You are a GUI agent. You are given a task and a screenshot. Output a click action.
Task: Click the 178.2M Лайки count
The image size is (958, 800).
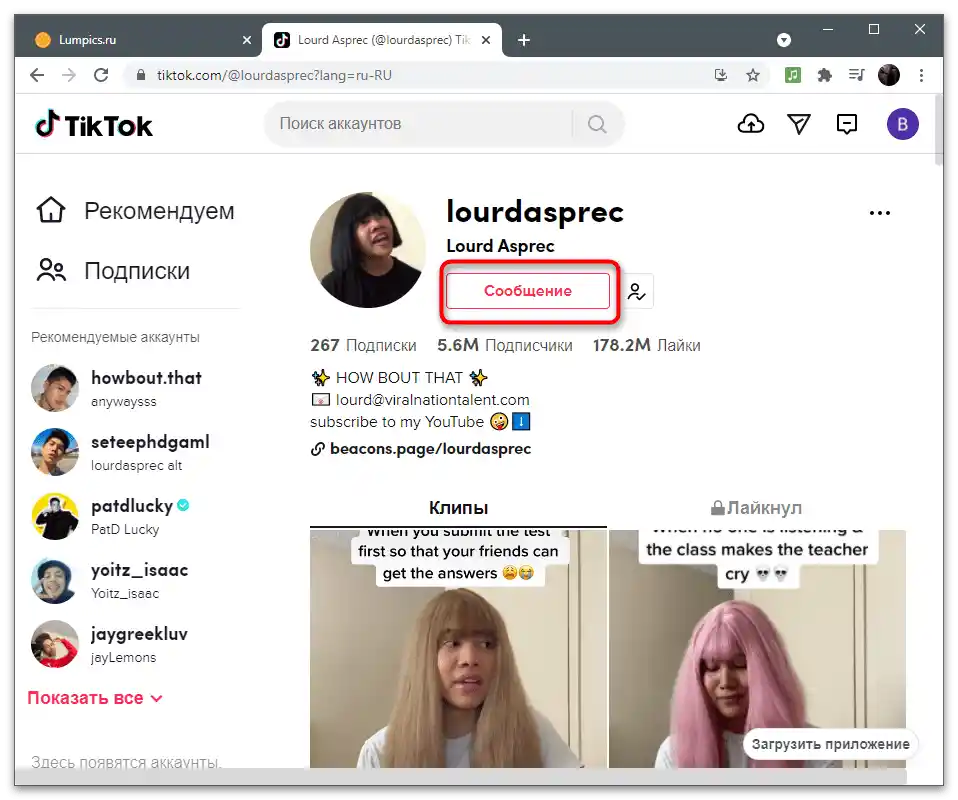646,345
